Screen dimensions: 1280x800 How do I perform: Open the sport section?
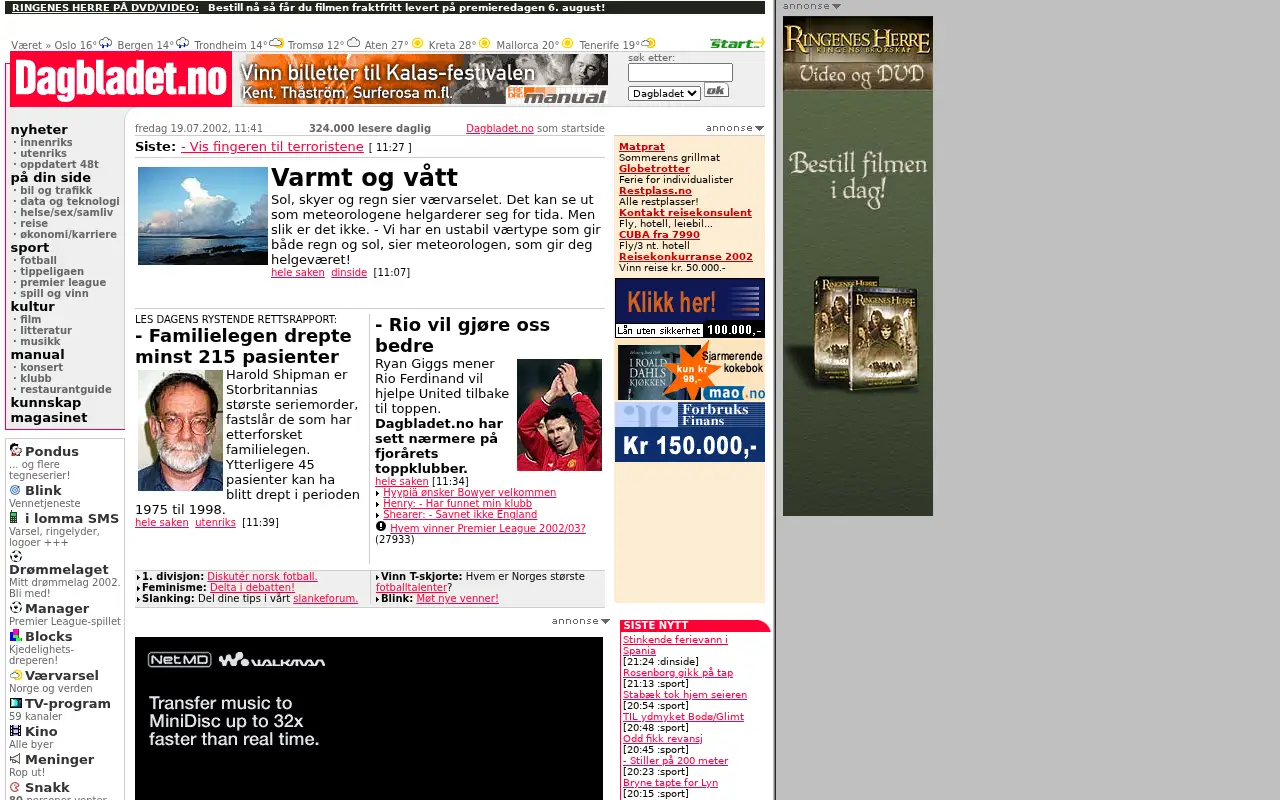pyautogui.click(x=30, y=247)
